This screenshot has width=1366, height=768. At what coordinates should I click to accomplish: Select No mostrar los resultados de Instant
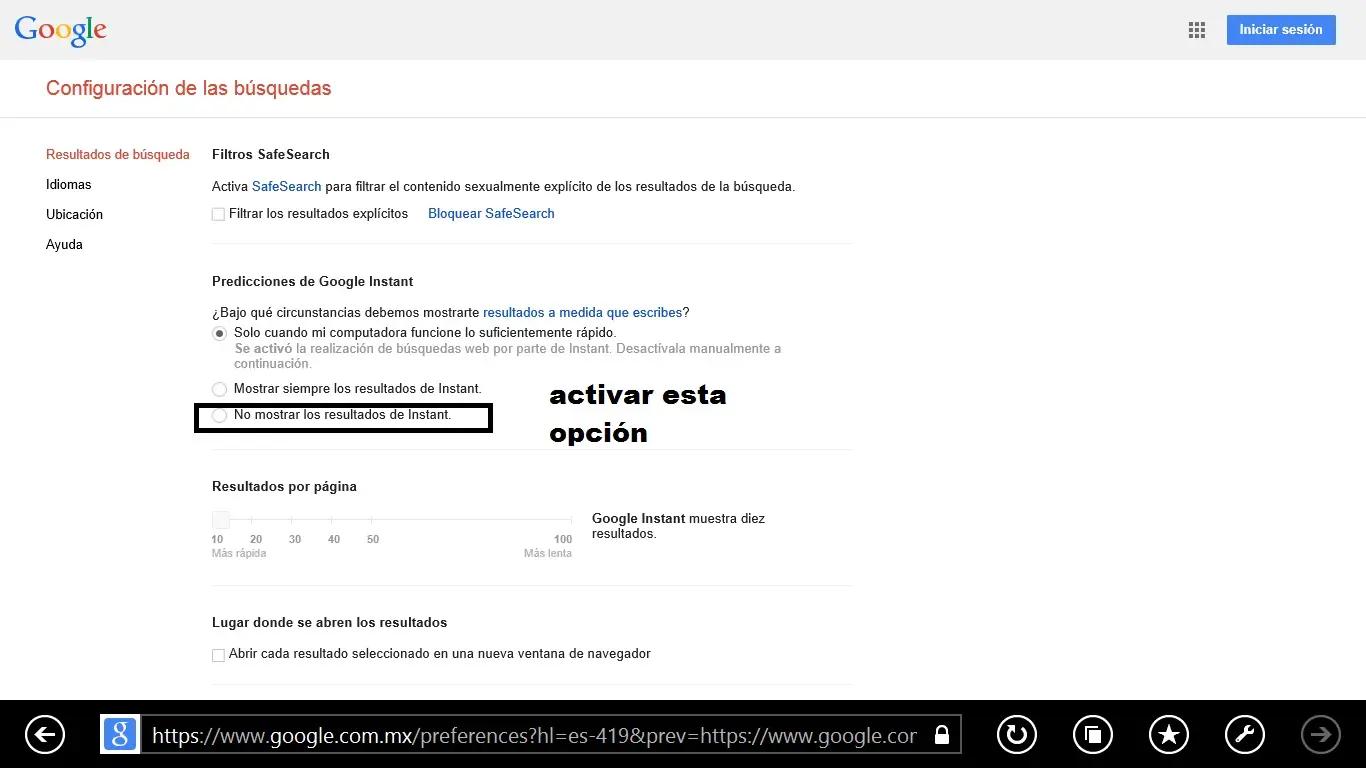click(219, 415)
